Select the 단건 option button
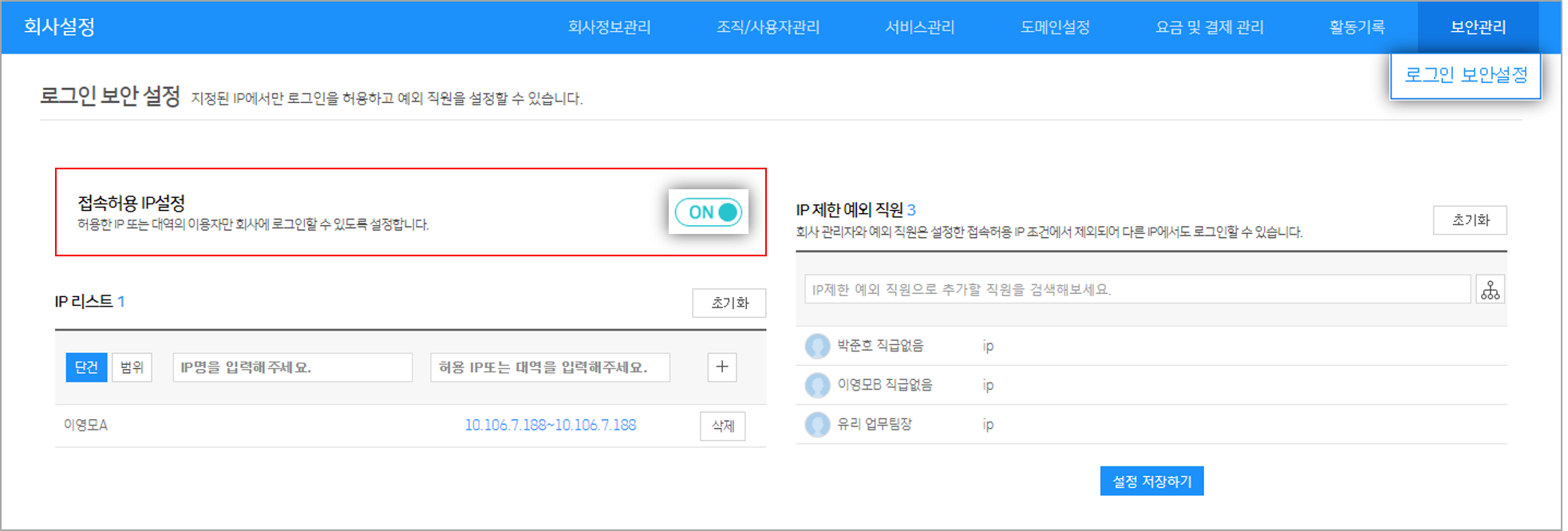Viewport: 1568px width, 531px height. tap(86, 367)
